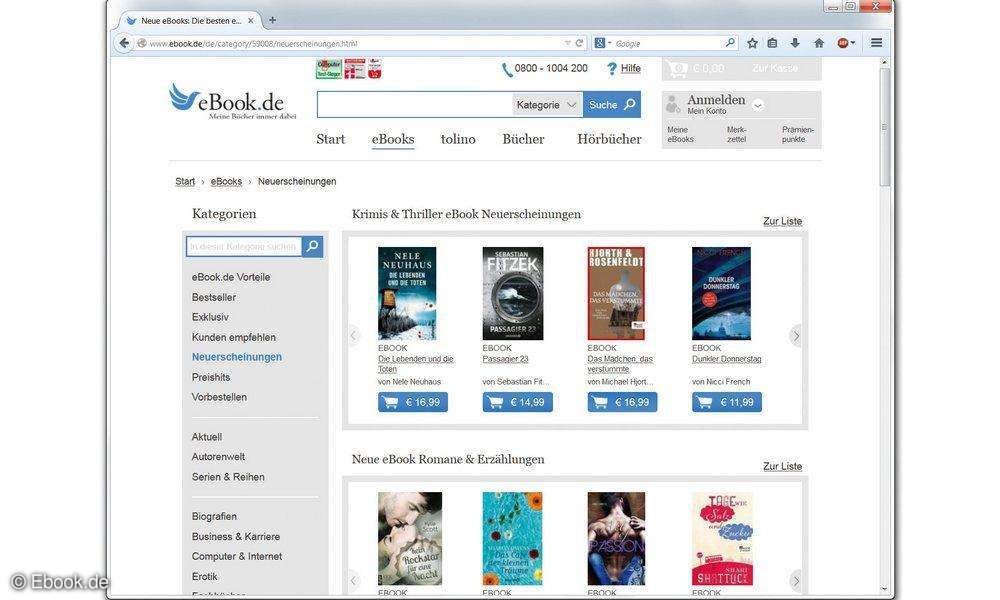Open the Adblock Plus toolbar icon
Viewport: 1000px width, 600px height.
[x=841, y=43]
